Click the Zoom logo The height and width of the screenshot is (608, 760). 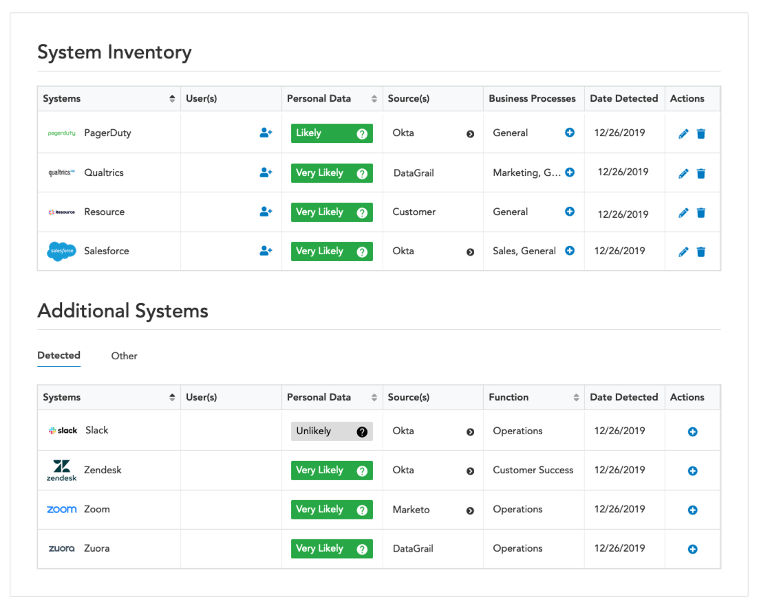62,509
